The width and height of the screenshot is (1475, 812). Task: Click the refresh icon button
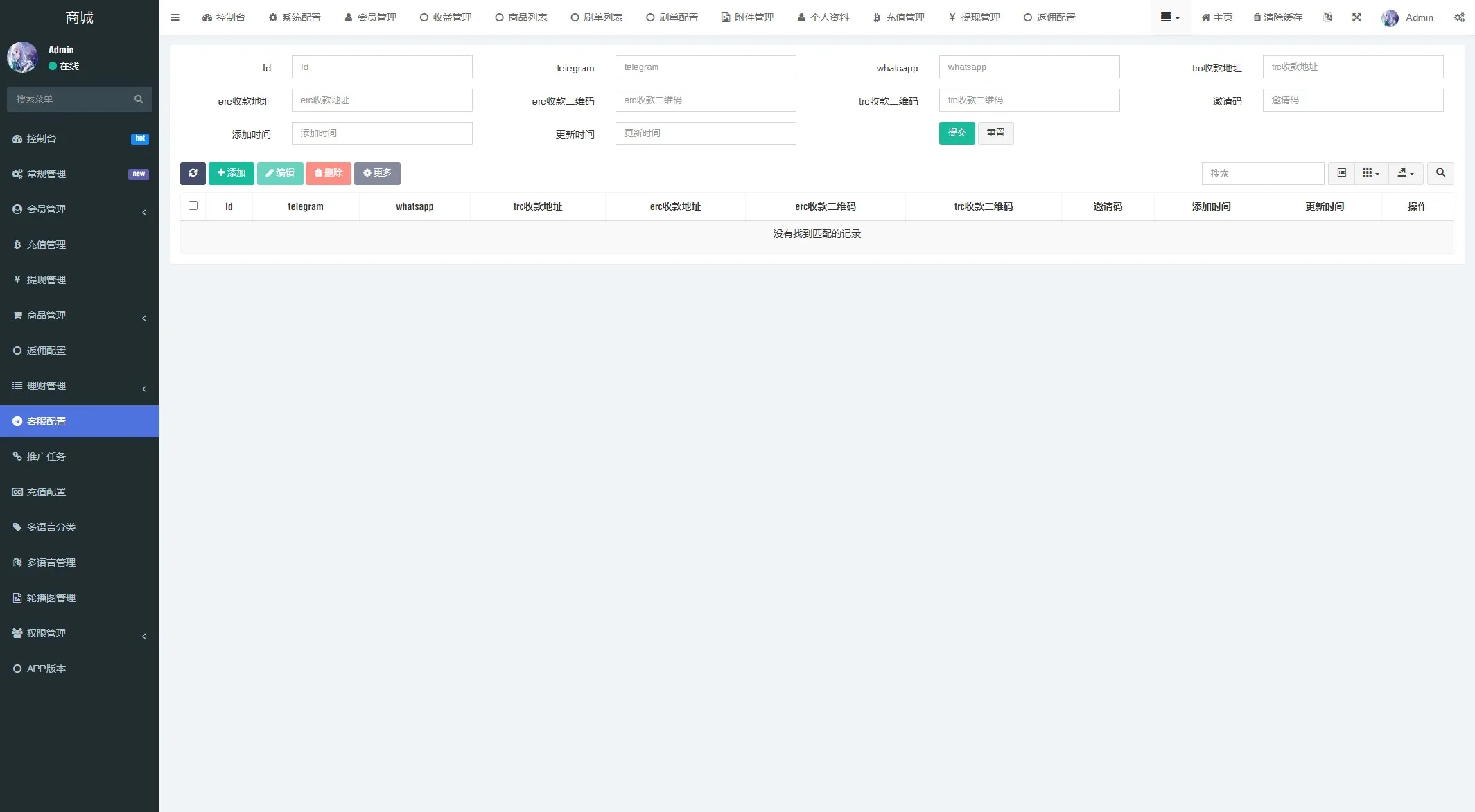tap(192, 172)
